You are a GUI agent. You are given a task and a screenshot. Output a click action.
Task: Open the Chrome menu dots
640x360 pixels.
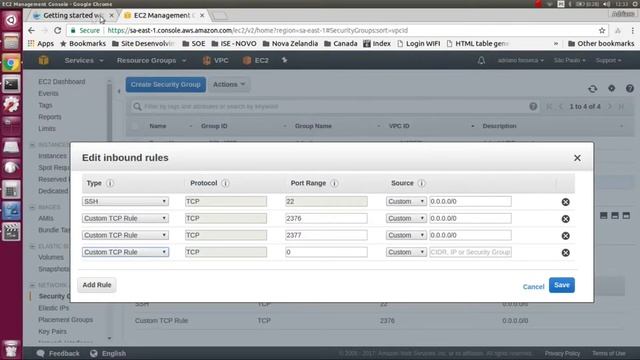(x=633, y=31)
